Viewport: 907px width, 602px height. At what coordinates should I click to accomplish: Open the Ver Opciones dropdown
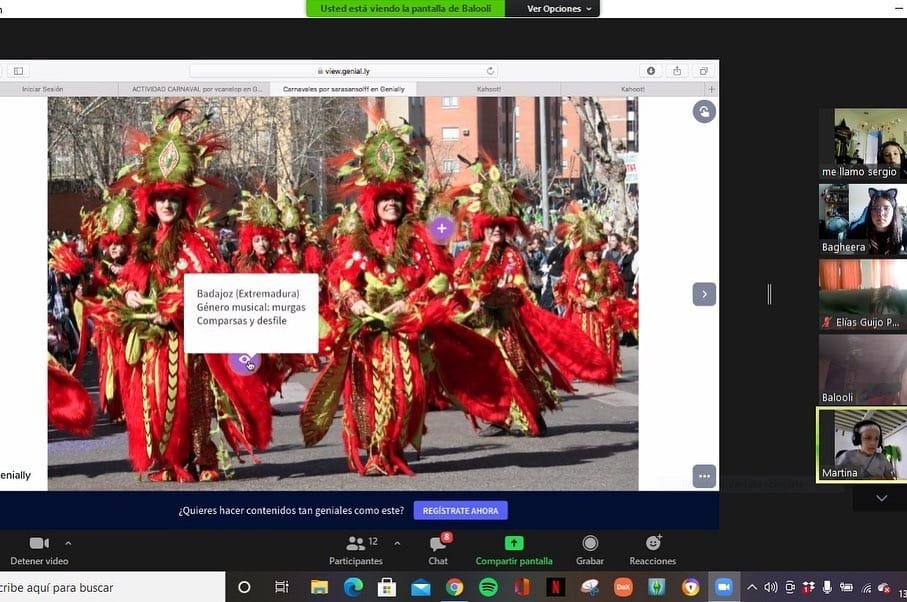[x=560, y=8]
